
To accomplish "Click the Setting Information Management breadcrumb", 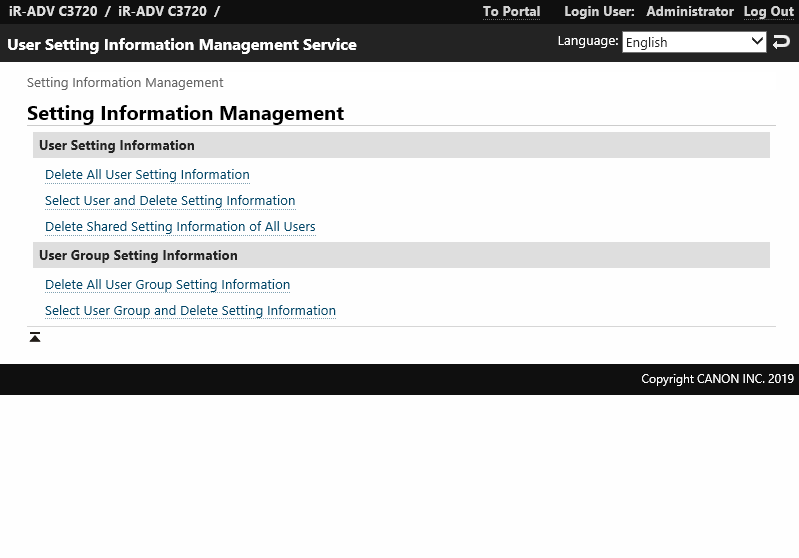I will [x=125, y=83].
